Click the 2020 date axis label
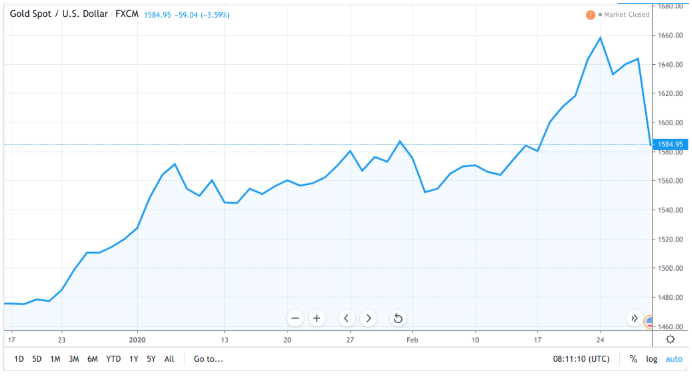The width and height of the screenshot is (692, 376). pyautogui.click(x=137, y=340)
